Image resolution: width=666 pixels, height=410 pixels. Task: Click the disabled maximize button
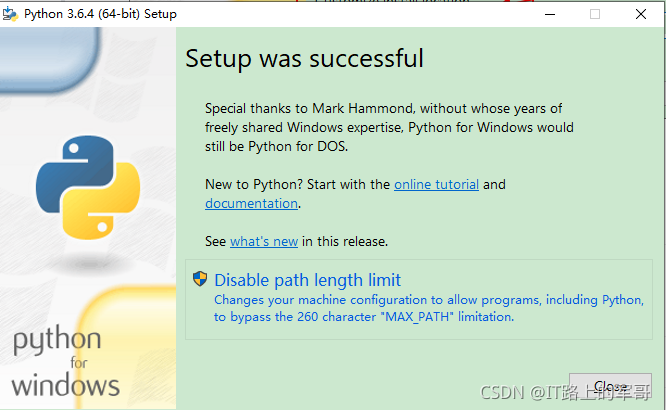[x=595, y=14]
